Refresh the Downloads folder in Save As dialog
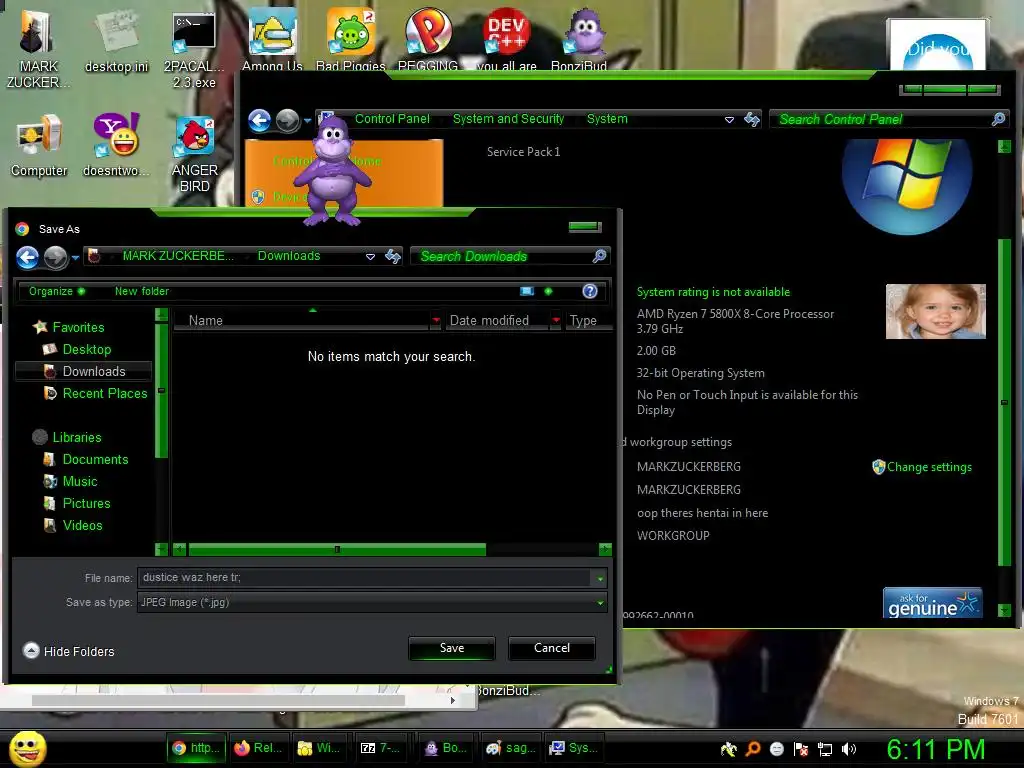Image resolution: width=1024 pixels, height=768 pixels. point(392,256)
